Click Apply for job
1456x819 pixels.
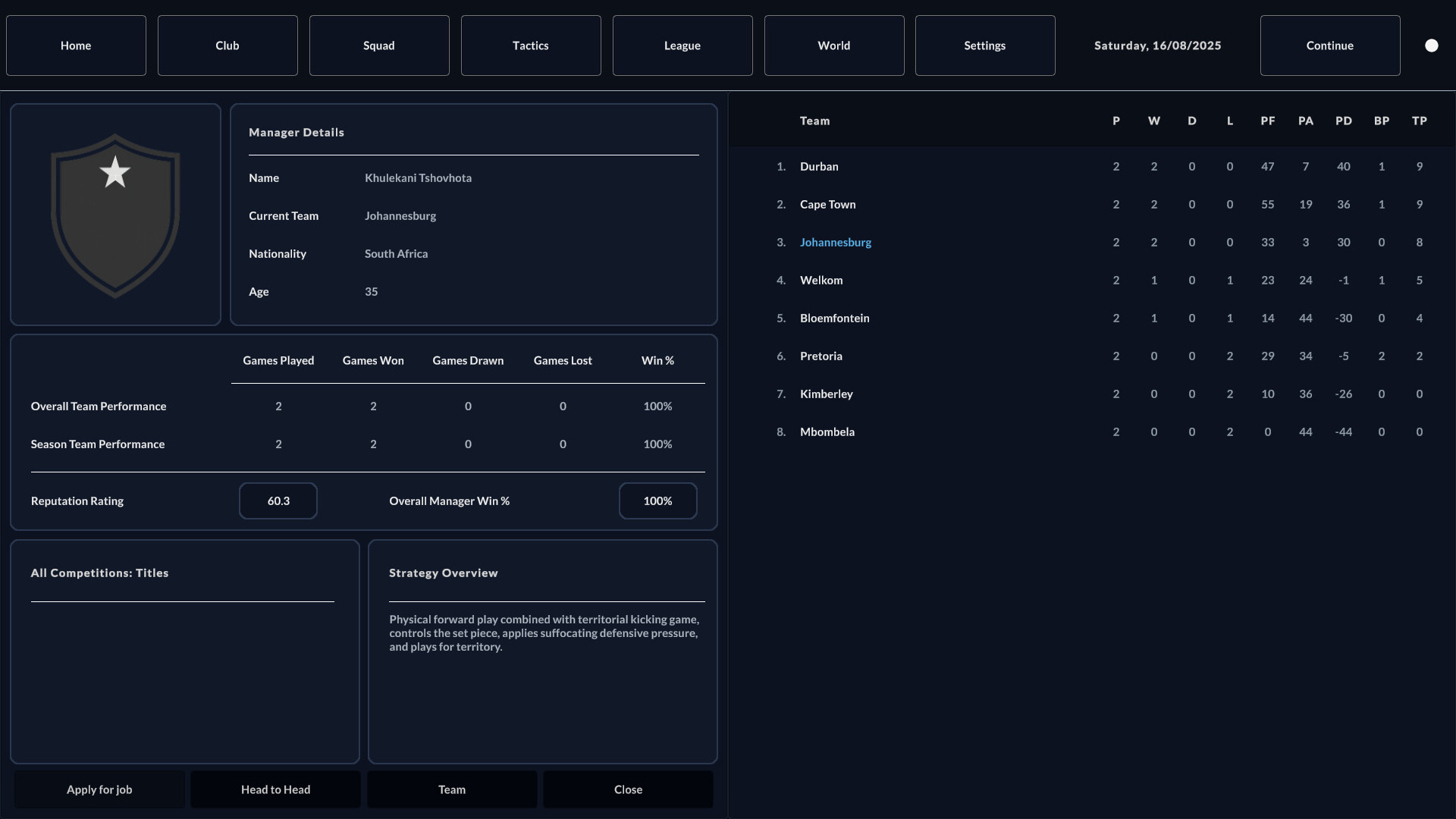99,789
